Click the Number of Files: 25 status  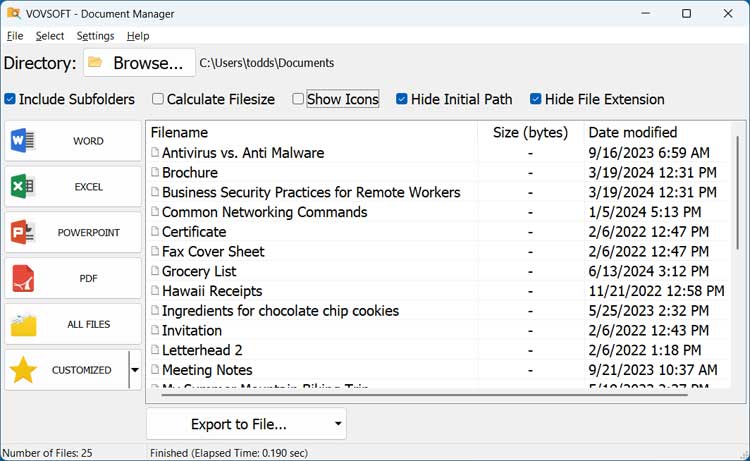(x=47, y=453)
